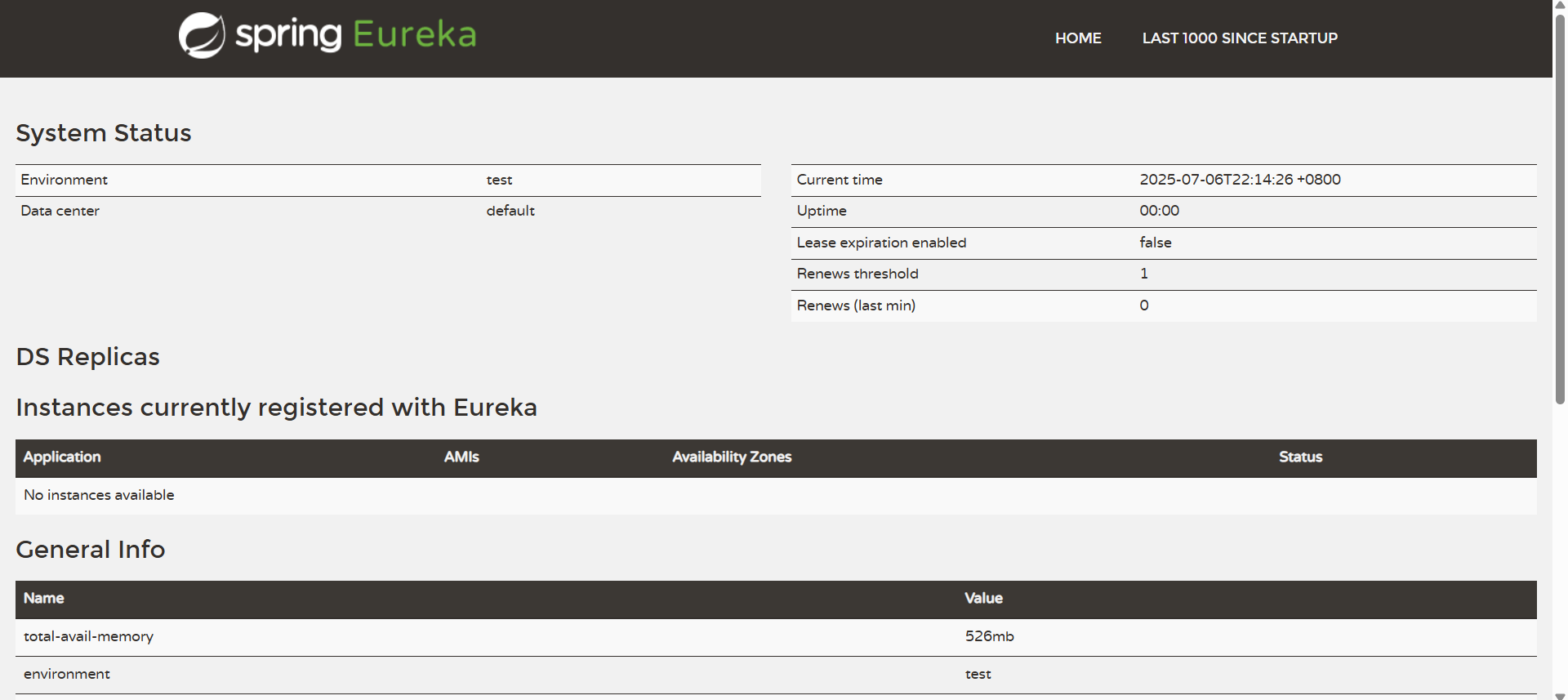Viewport: 1568px width, 700px height.
Task: Click the Renews threshold value 1
Action: pos(1144,274)
